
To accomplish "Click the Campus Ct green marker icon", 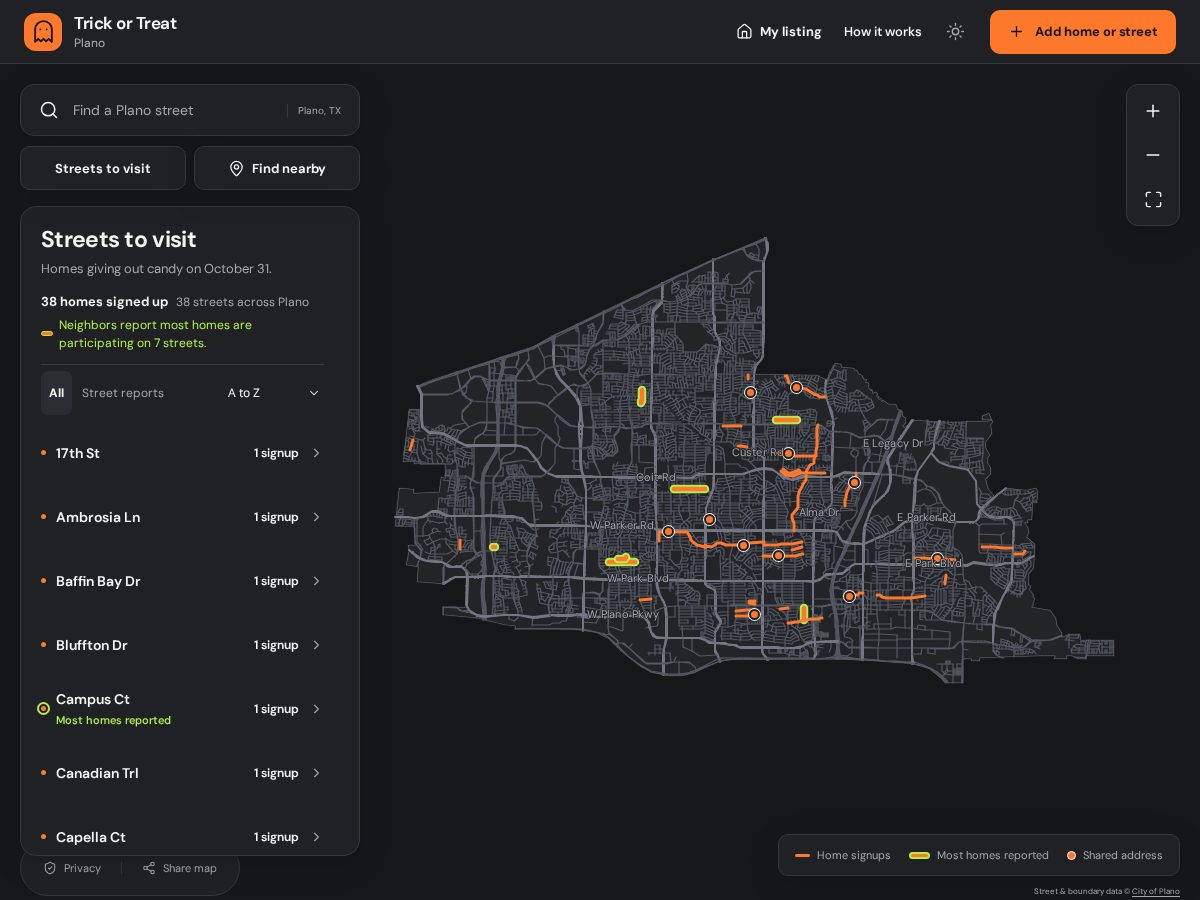I will pos(43,709).
